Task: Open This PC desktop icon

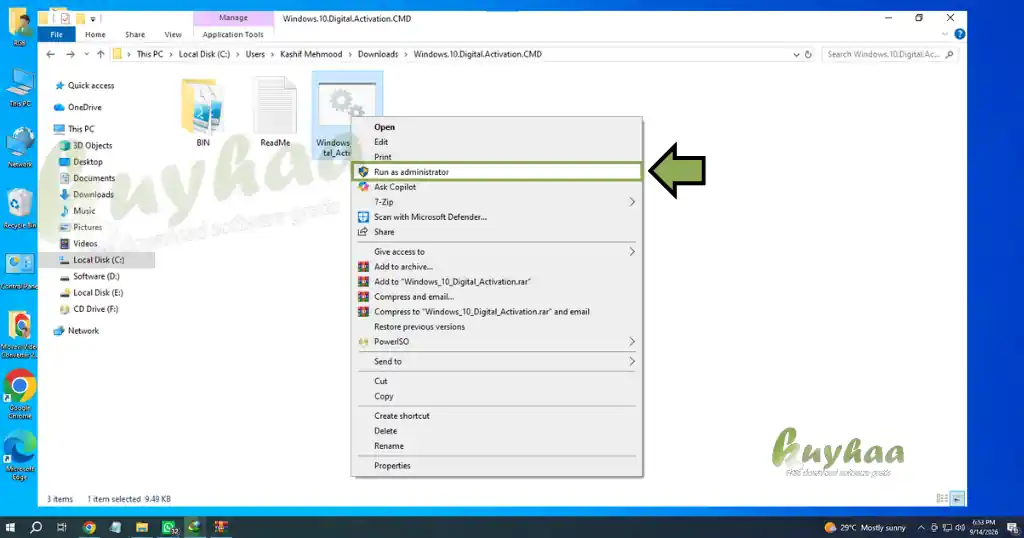Action: [x=20, y=87]
